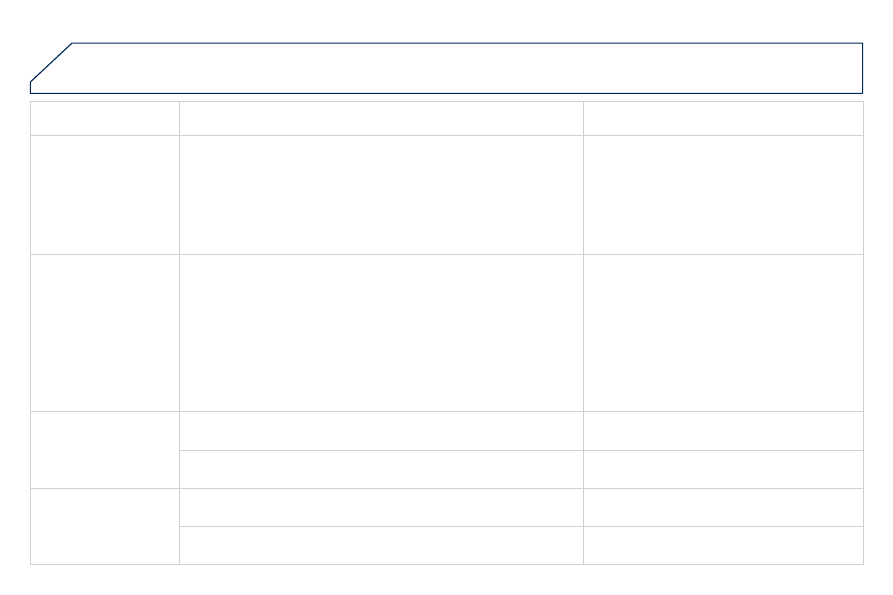Click the bottom merged cell in first column
The width and height of the screenshot is (893, 595).
105,526
